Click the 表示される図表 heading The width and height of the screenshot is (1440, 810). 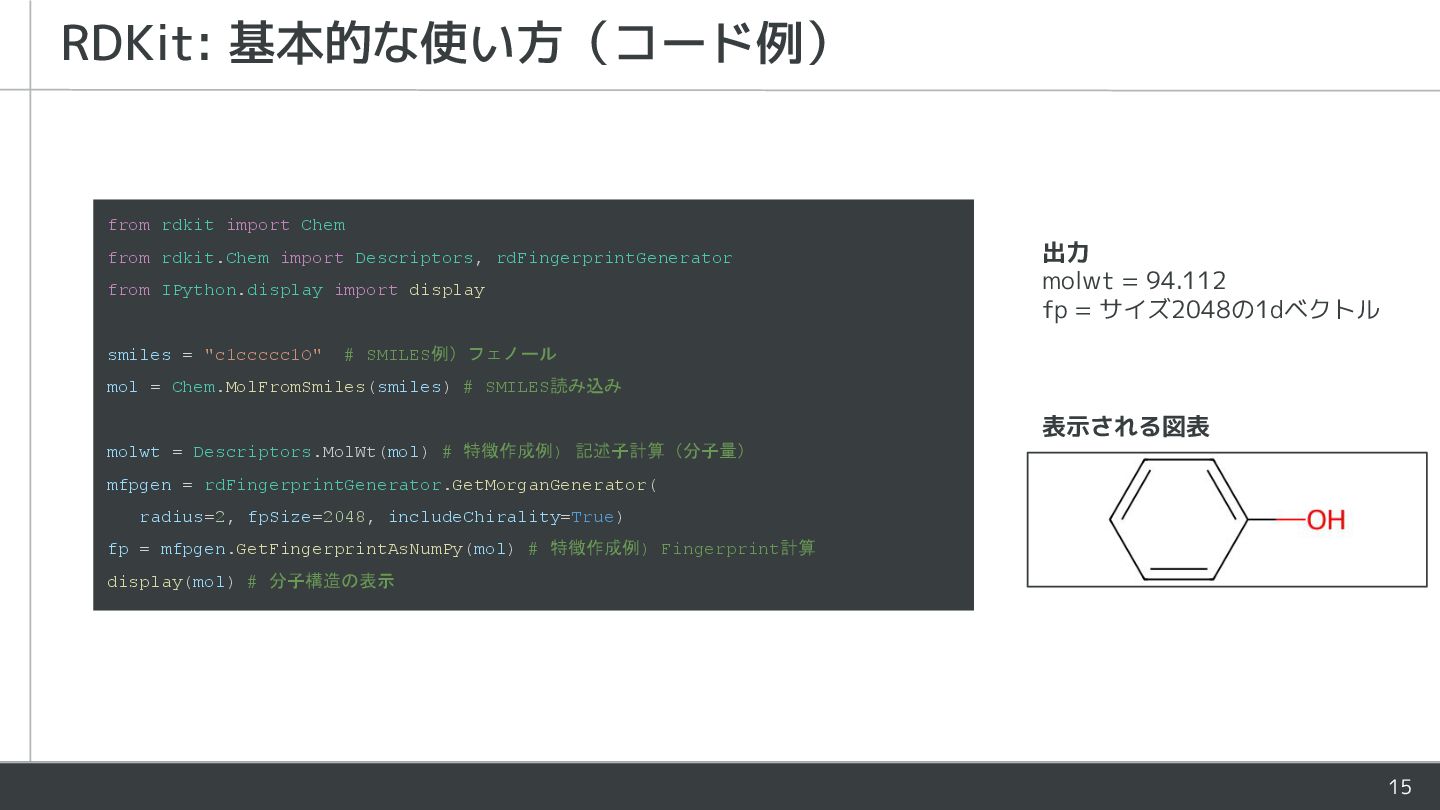[1125, 427]
